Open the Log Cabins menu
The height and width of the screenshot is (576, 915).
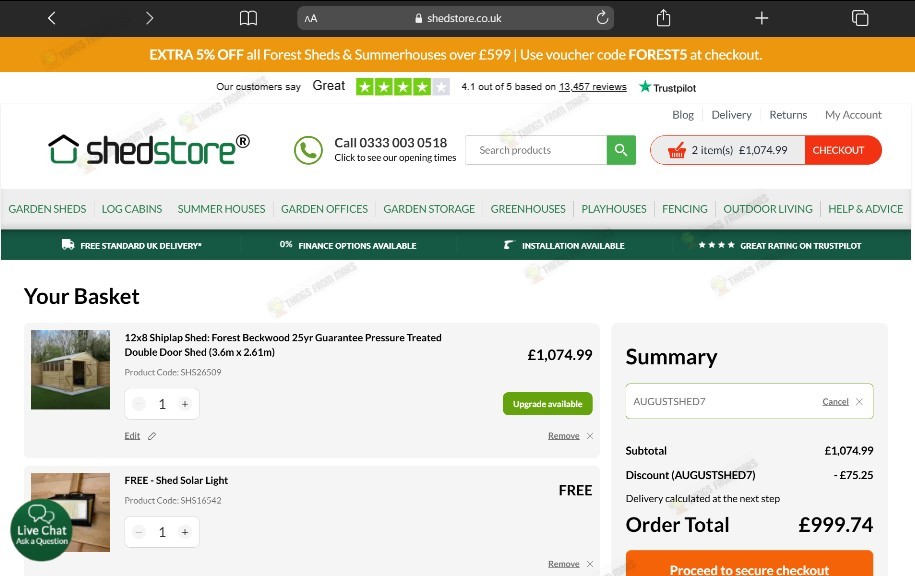tap(132, 209)
